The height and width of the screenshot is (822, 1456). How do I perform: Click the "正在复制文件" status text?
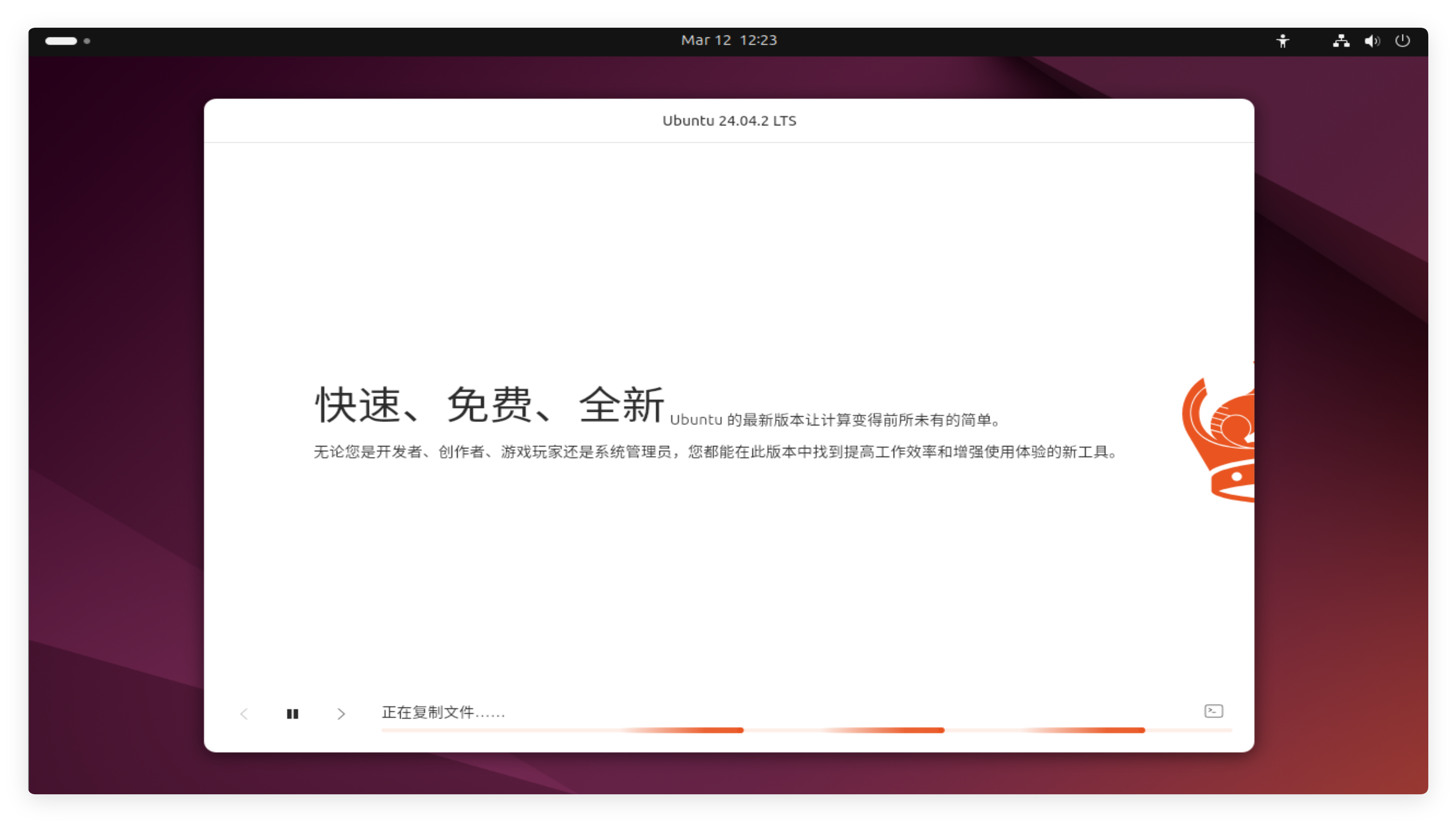pyautogui.click(x=443, y=712)
